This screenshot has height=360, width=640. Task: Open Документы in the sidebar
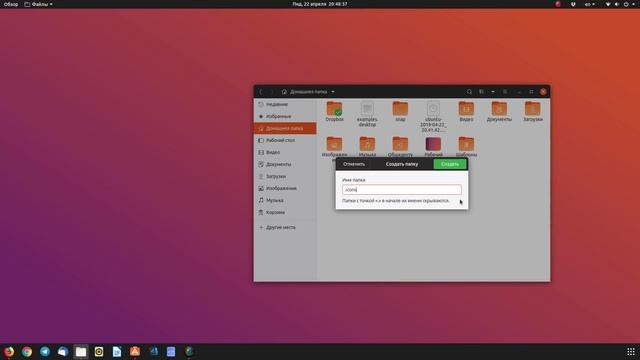[x=285, y=164]
